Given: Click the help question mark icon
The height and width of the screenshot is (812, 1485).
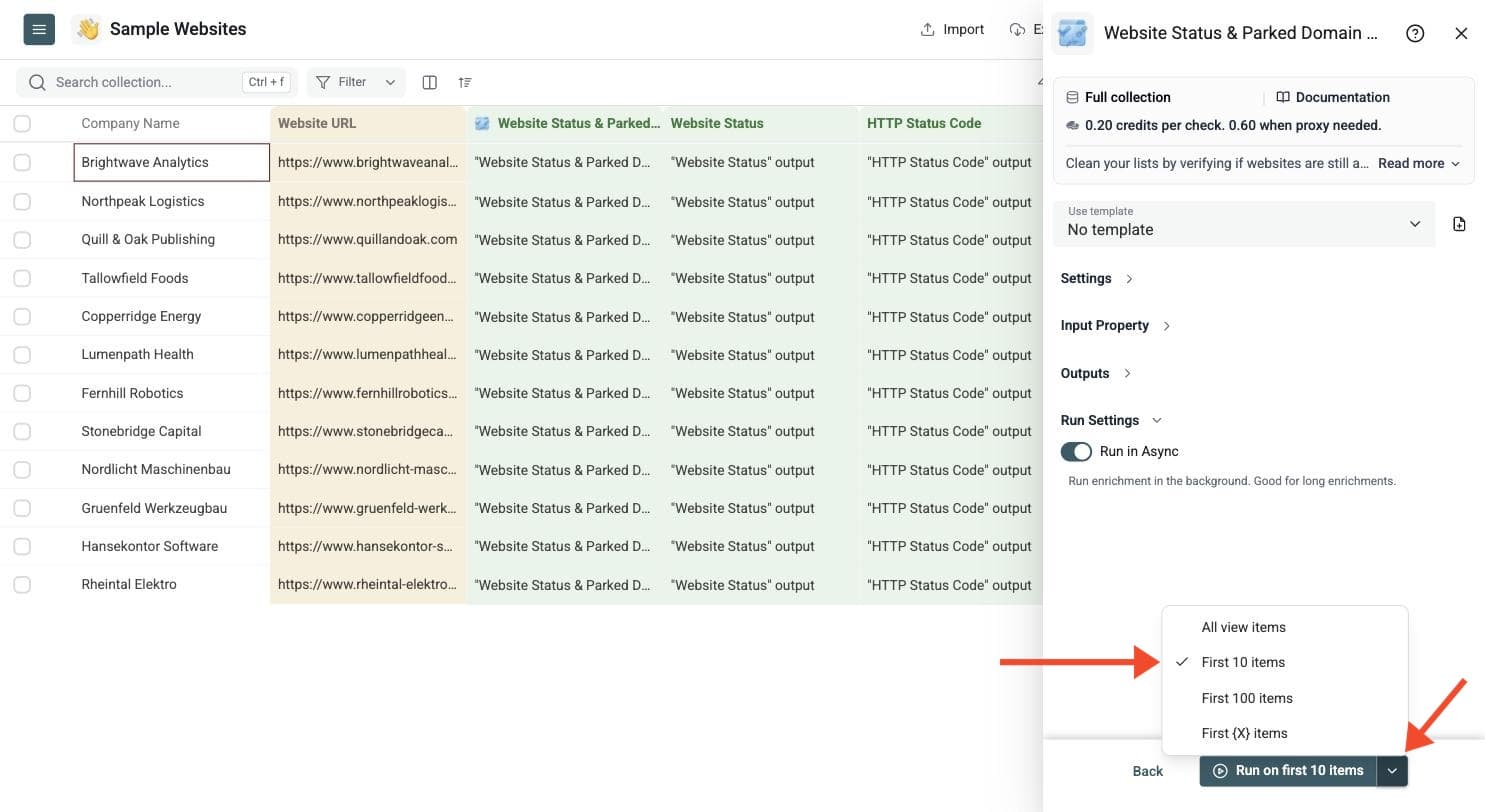Looking at the screenshot, I should pos(1415,33).
